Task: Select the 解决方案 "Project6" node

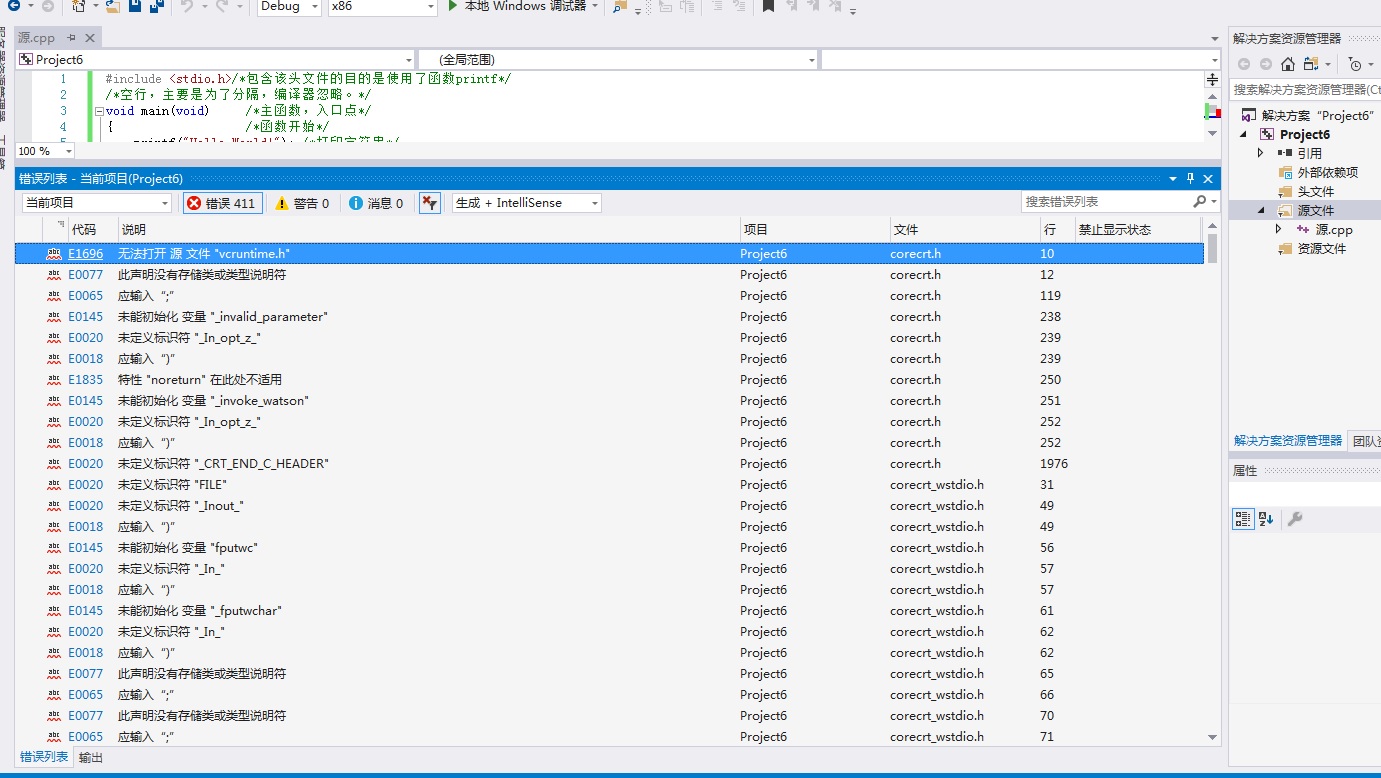Action: pos(1308,115)
